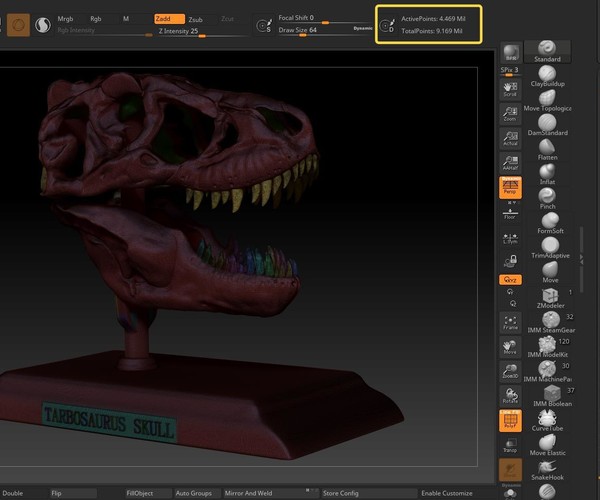Run Auto Groups

[x=198, y=493]
